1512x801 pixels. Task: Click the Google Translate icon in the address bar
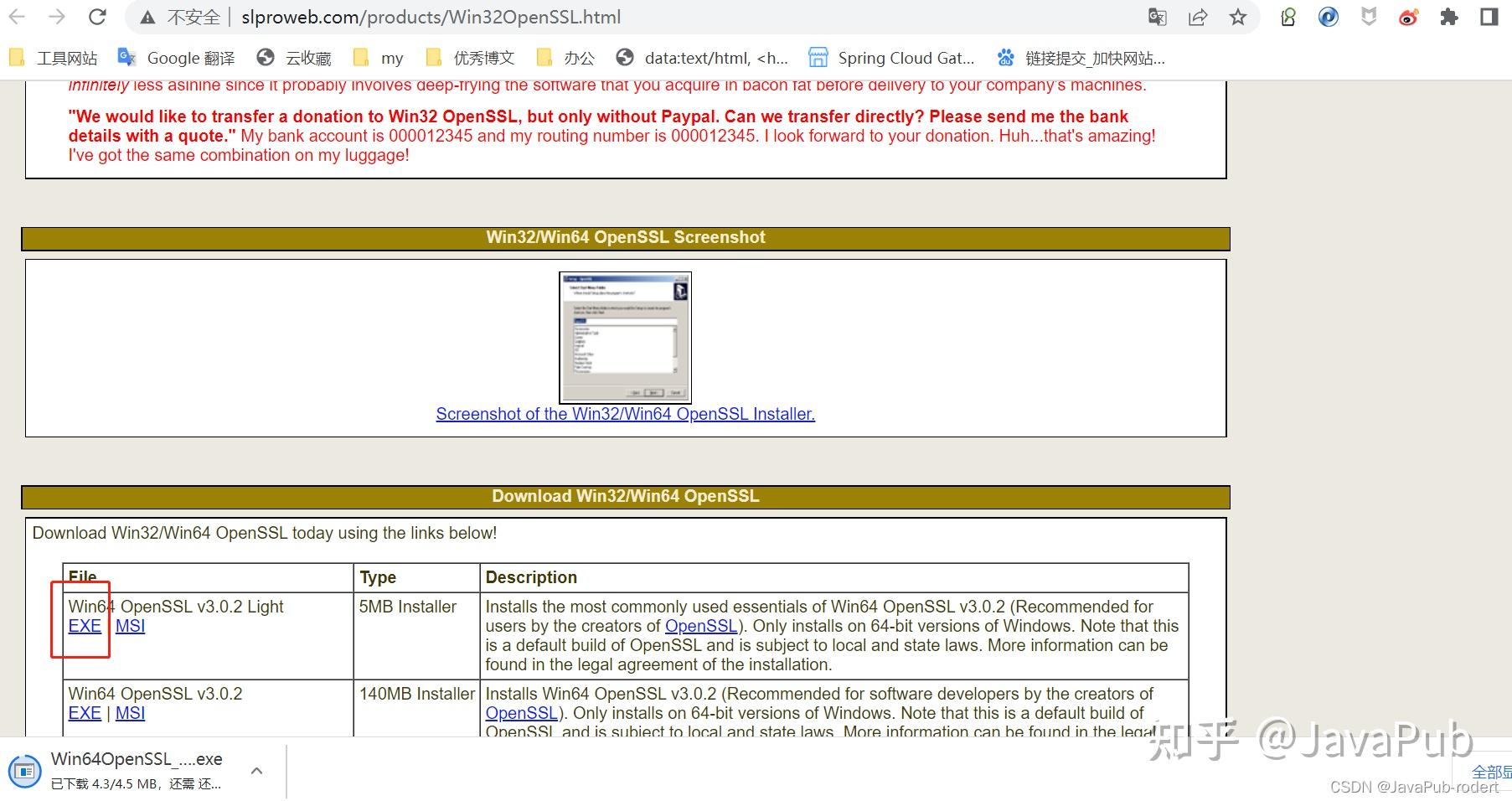point(1158,16)
